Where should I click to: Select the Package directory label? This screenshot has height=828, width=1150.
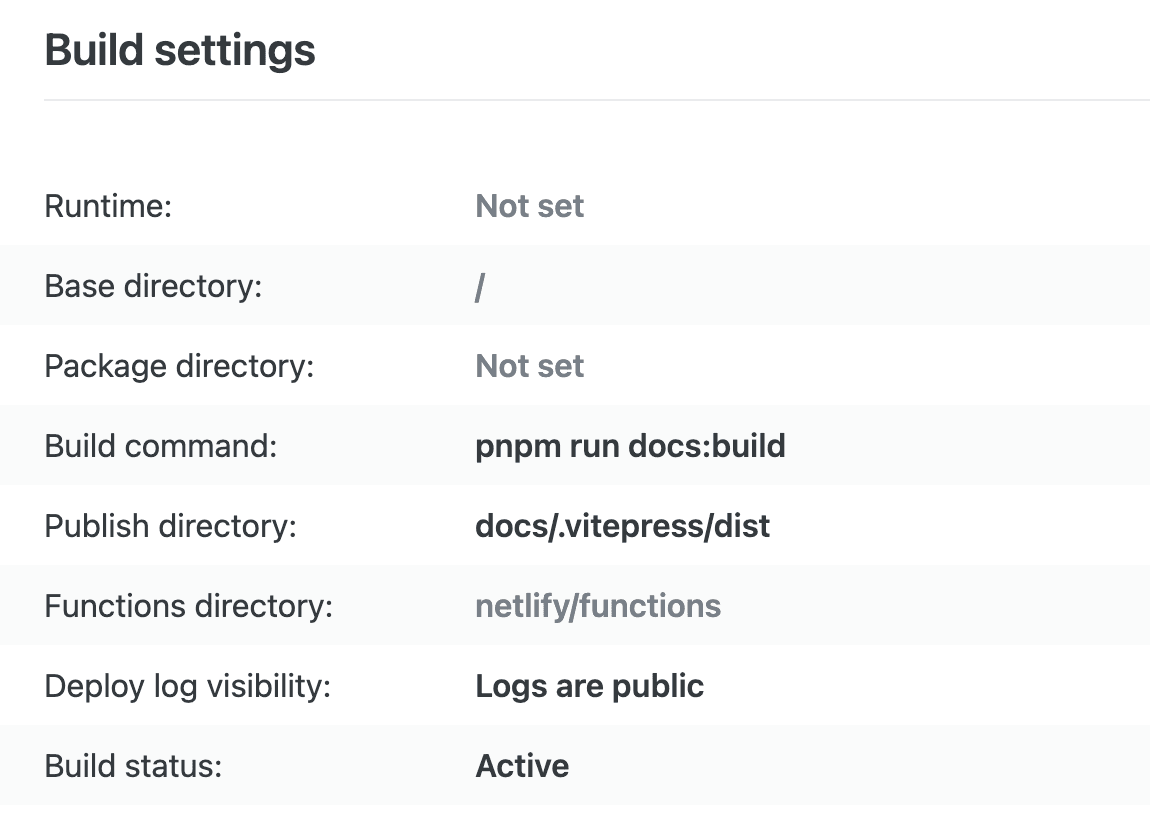pyautogui.click(x=179, y=366)
